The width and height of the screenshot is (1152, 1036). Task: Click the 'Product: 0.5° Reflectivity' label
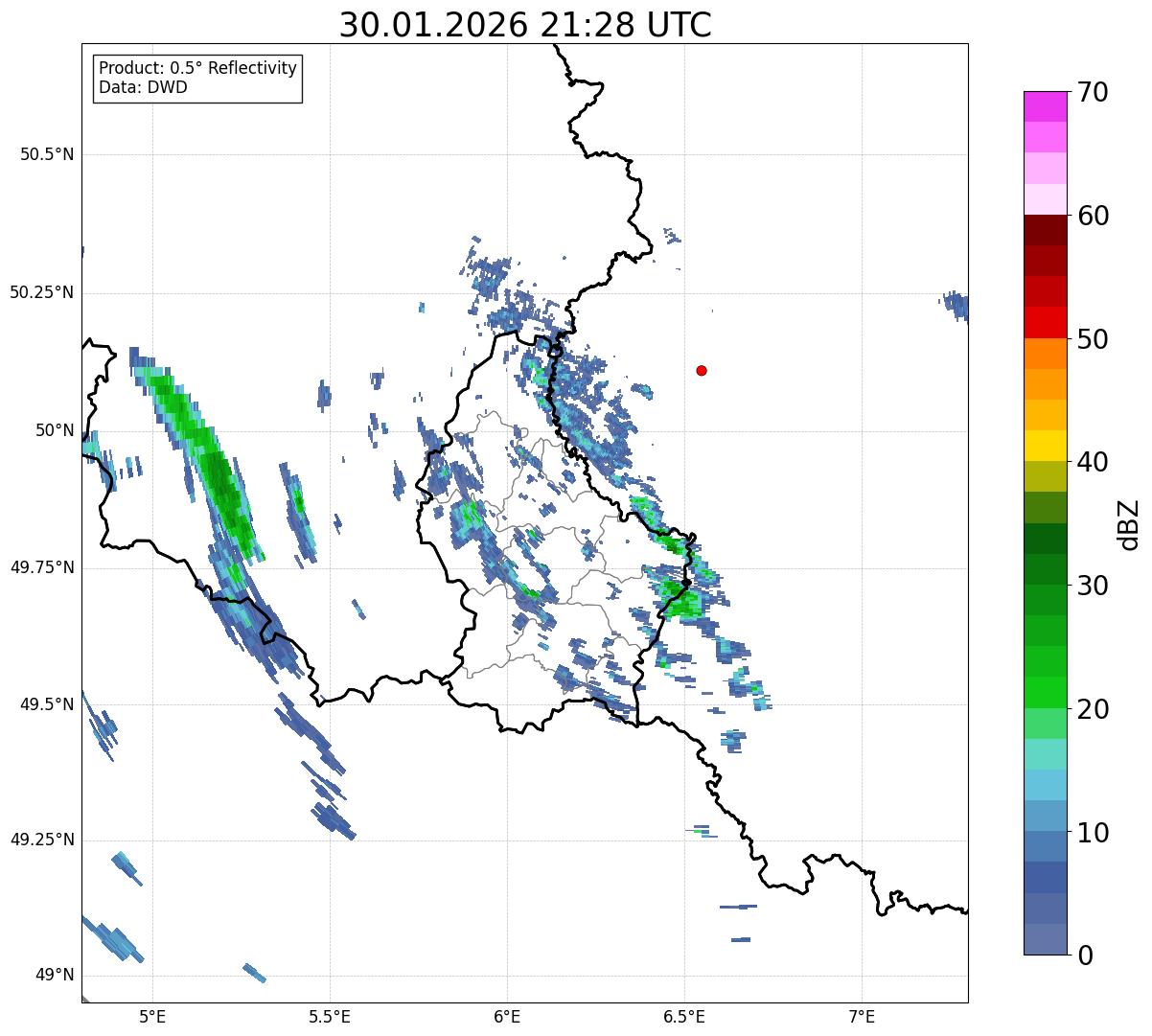tap(198, 69)
